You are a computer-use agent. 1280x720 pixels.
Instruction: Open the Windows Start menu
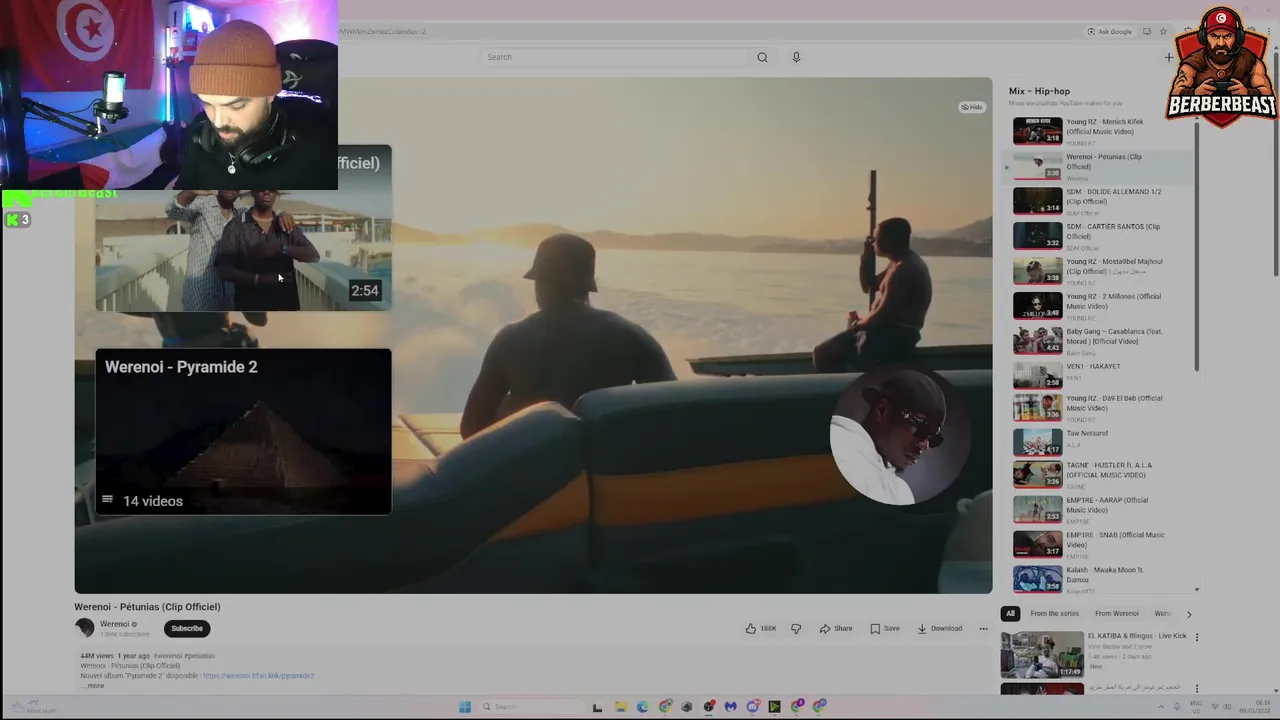[465, 707]
